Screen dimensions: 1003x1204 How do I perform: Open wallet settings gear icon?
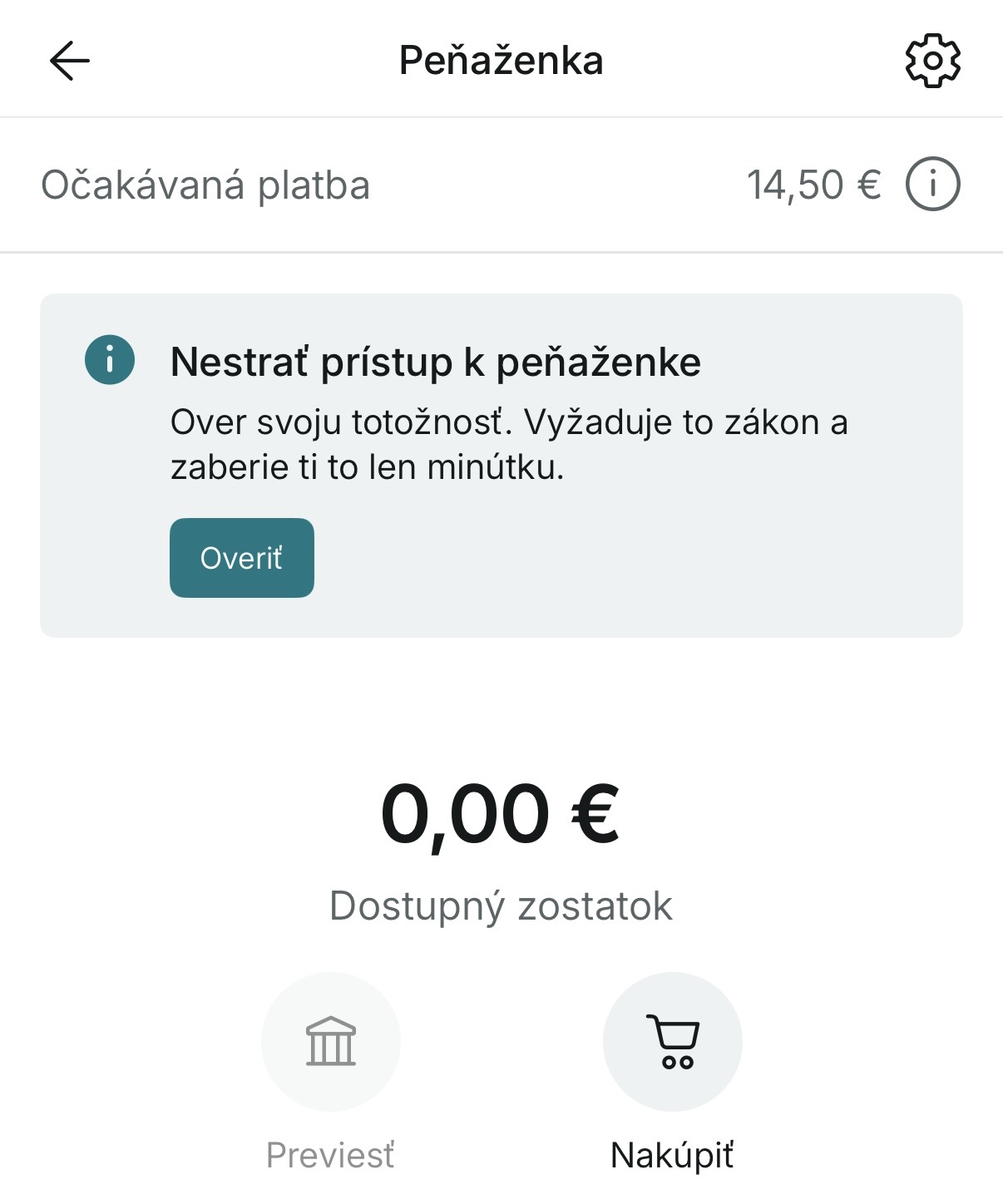coord(932,61)
